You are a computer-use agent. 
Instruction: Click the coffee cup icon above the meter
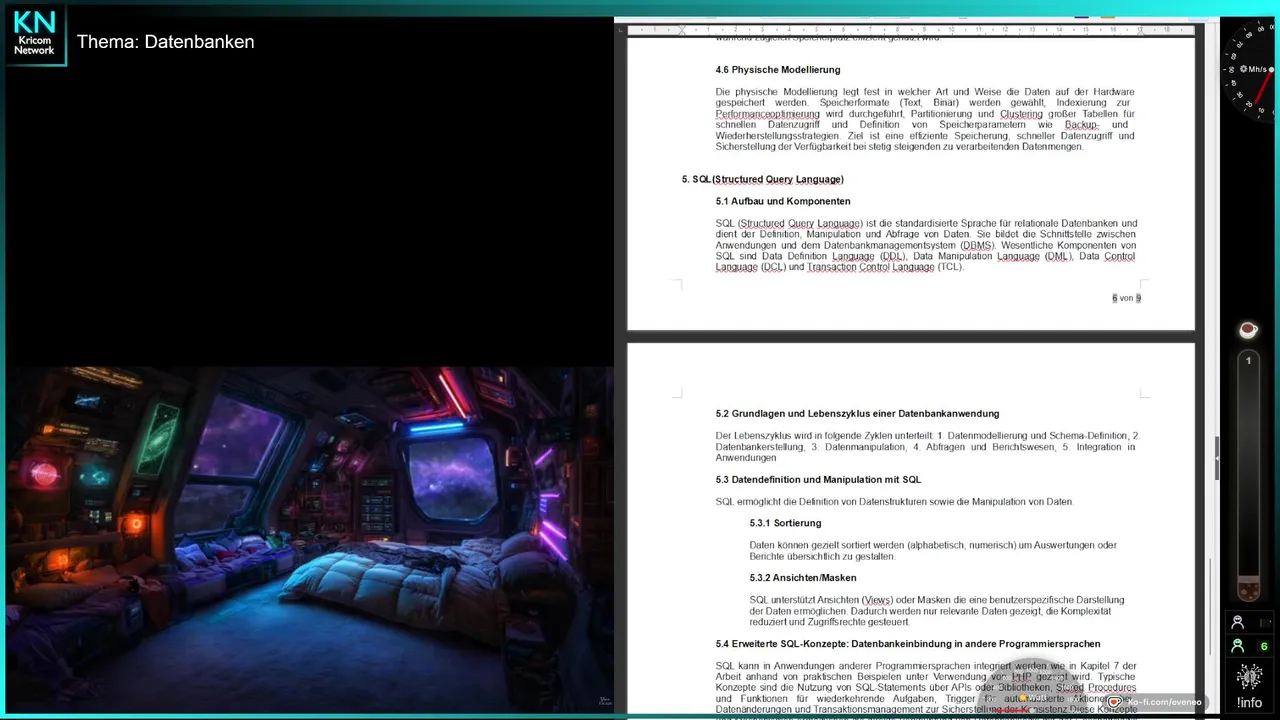[1247, 330]
